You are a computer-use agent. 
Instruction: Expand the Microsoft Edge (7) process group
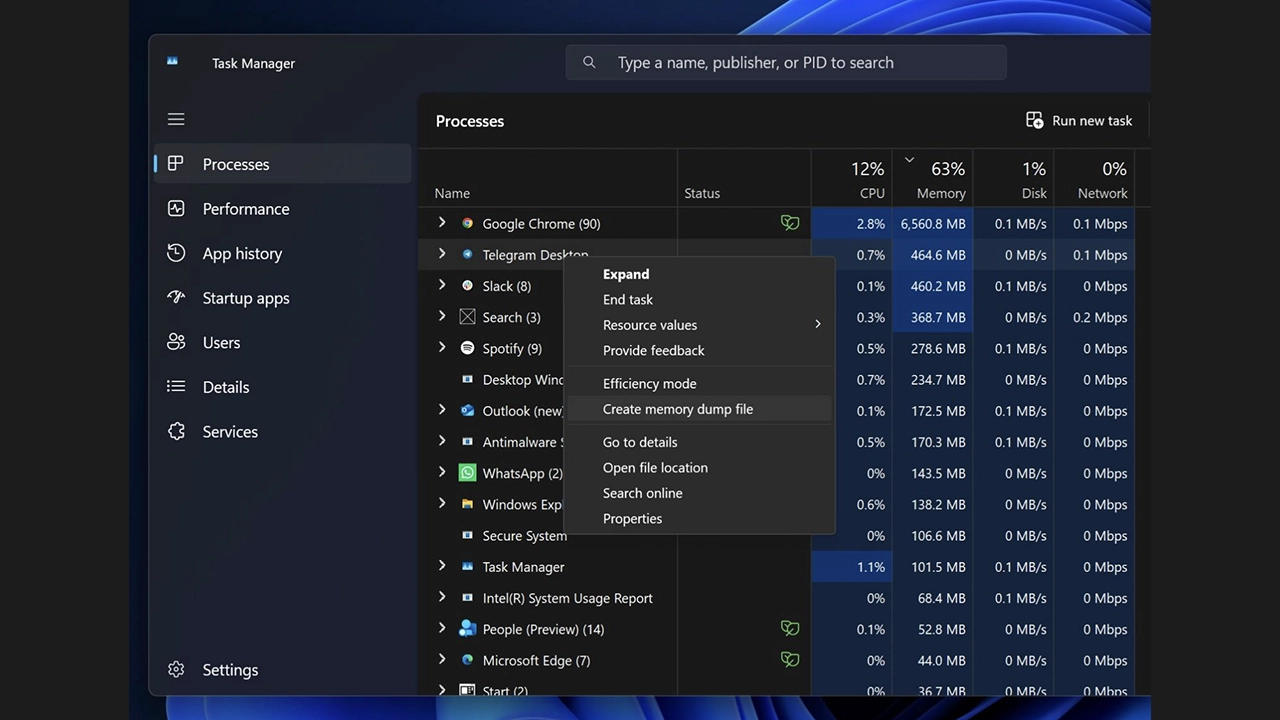(x=442, y=660)
